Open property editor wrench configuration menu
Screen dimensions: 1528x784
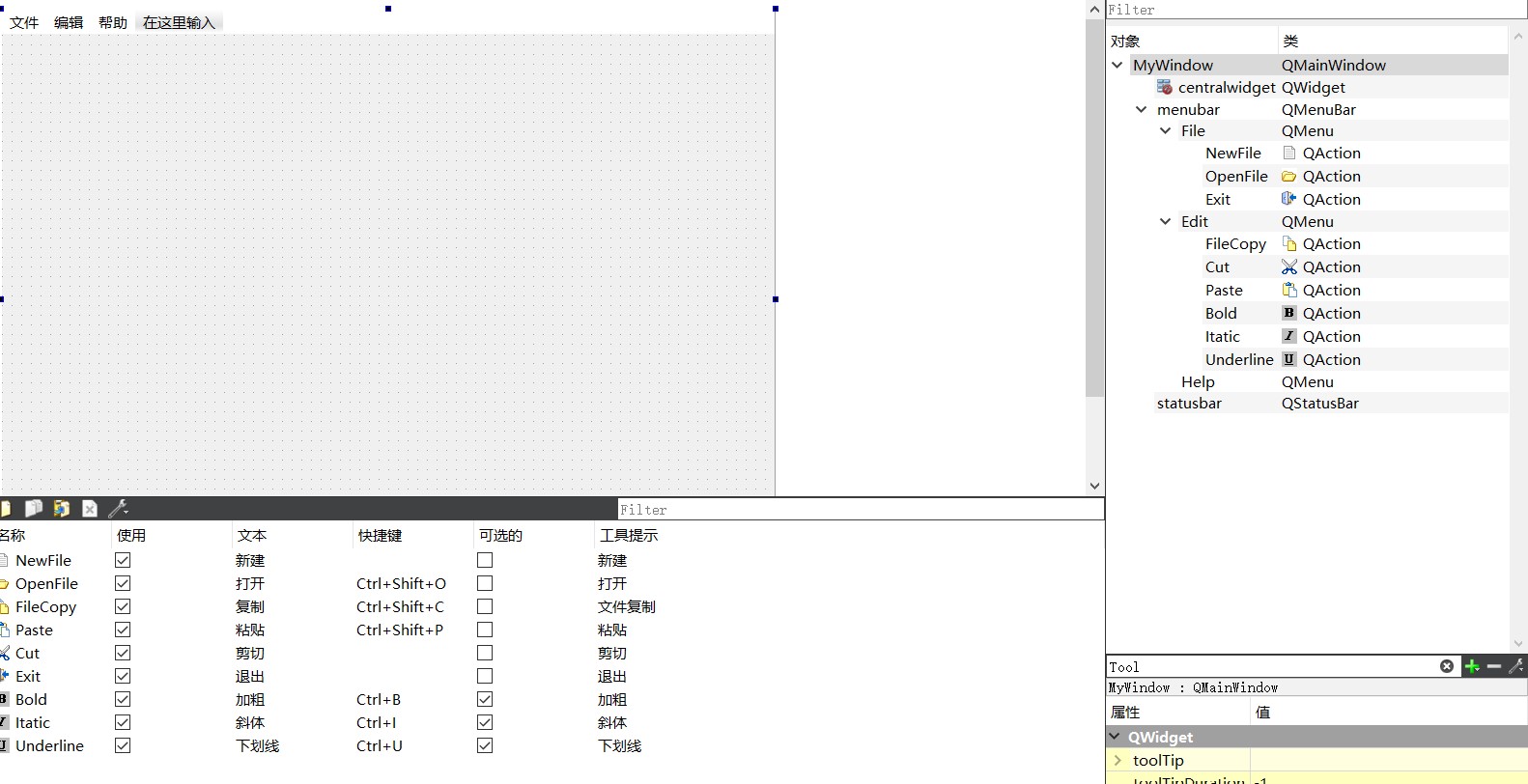click(x=1516, y=666)
